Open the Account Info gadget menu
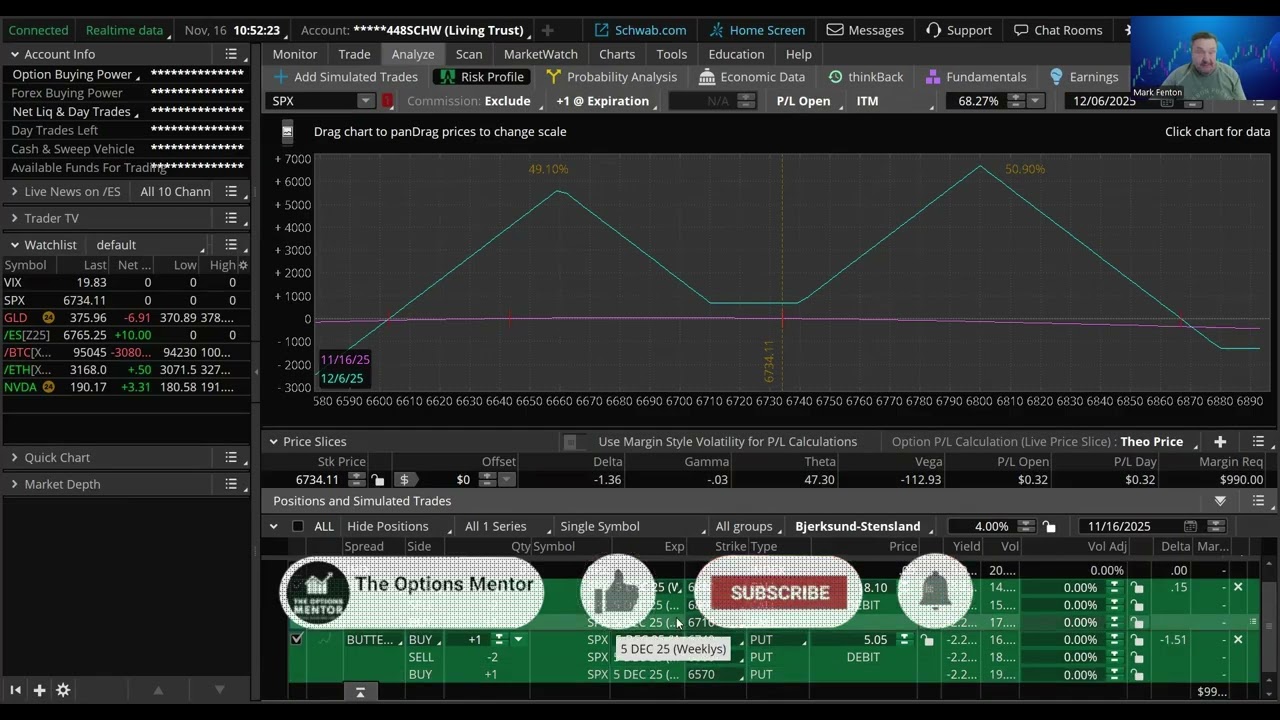Viewport: 1280px width, 720px height. click(231, 54)
